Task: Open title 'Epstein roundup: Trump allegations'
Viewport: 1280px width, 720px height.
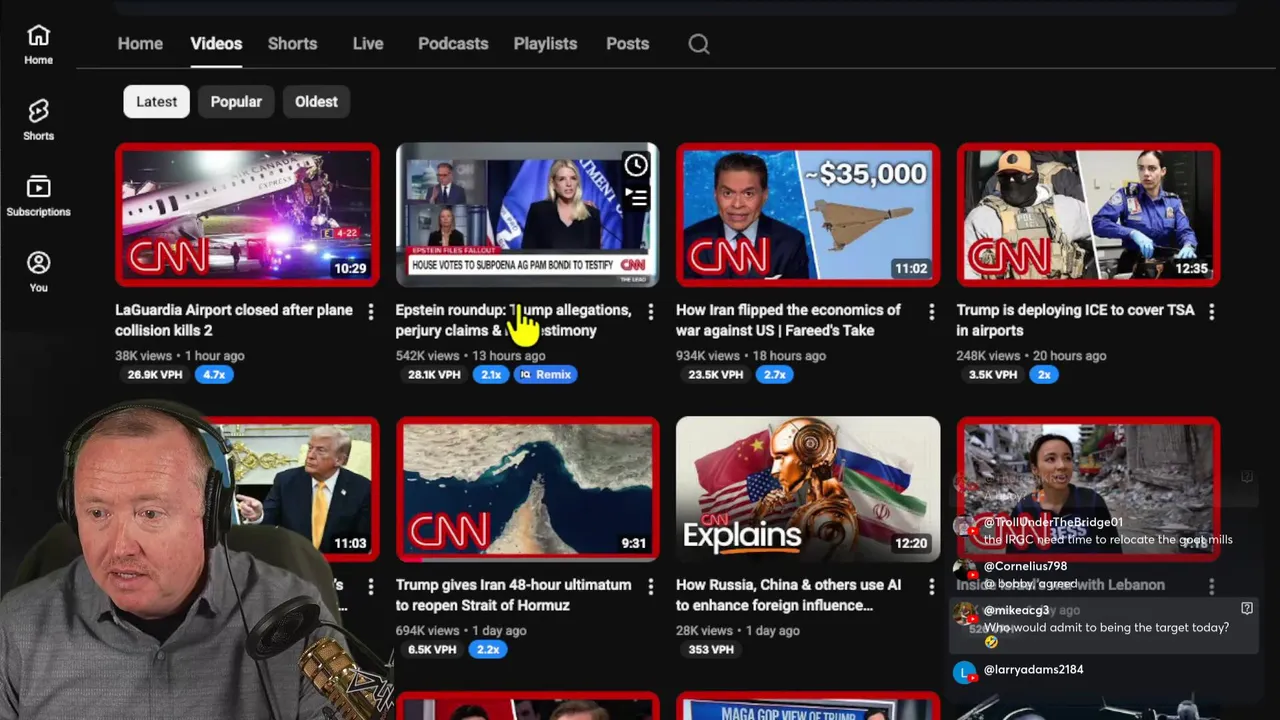Action: point(513,320)
